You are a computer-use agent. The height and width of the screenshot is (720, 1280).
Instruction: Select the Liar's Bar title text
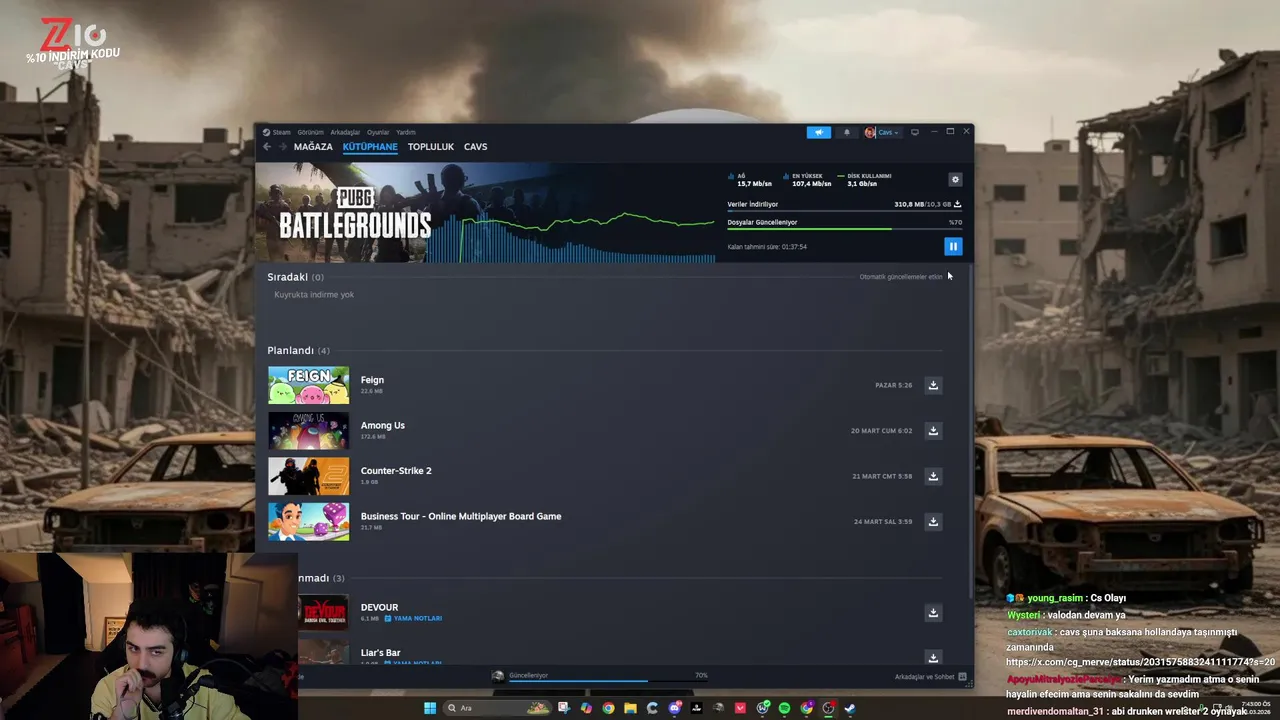click(x=380, y=653)
